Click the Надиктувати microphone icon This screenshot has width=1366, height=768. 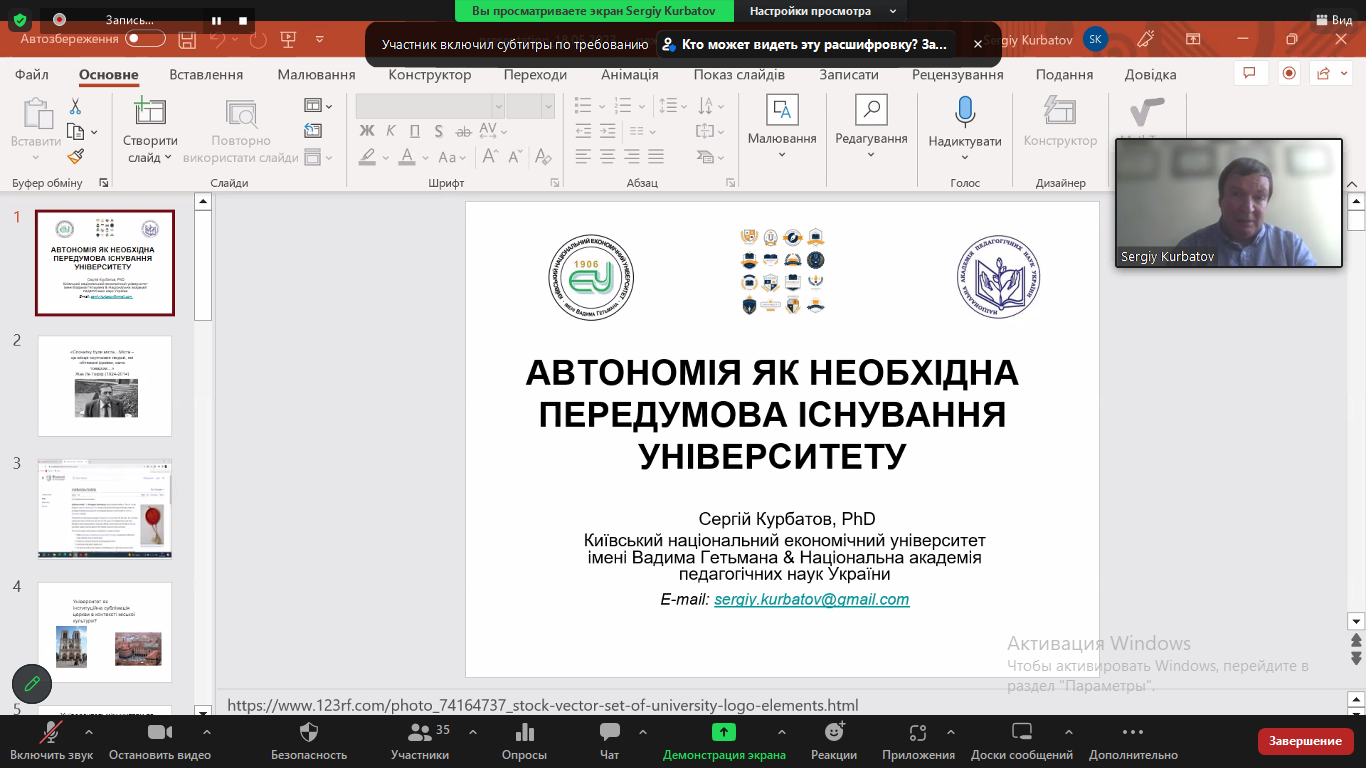coord(965,111)
